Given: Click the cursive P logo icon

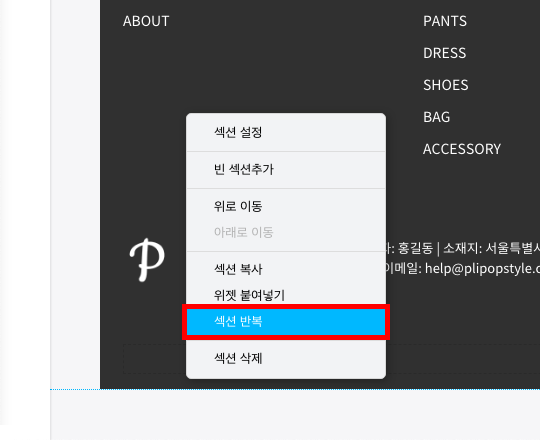Looking at the screenshot, I should [147, 260].
